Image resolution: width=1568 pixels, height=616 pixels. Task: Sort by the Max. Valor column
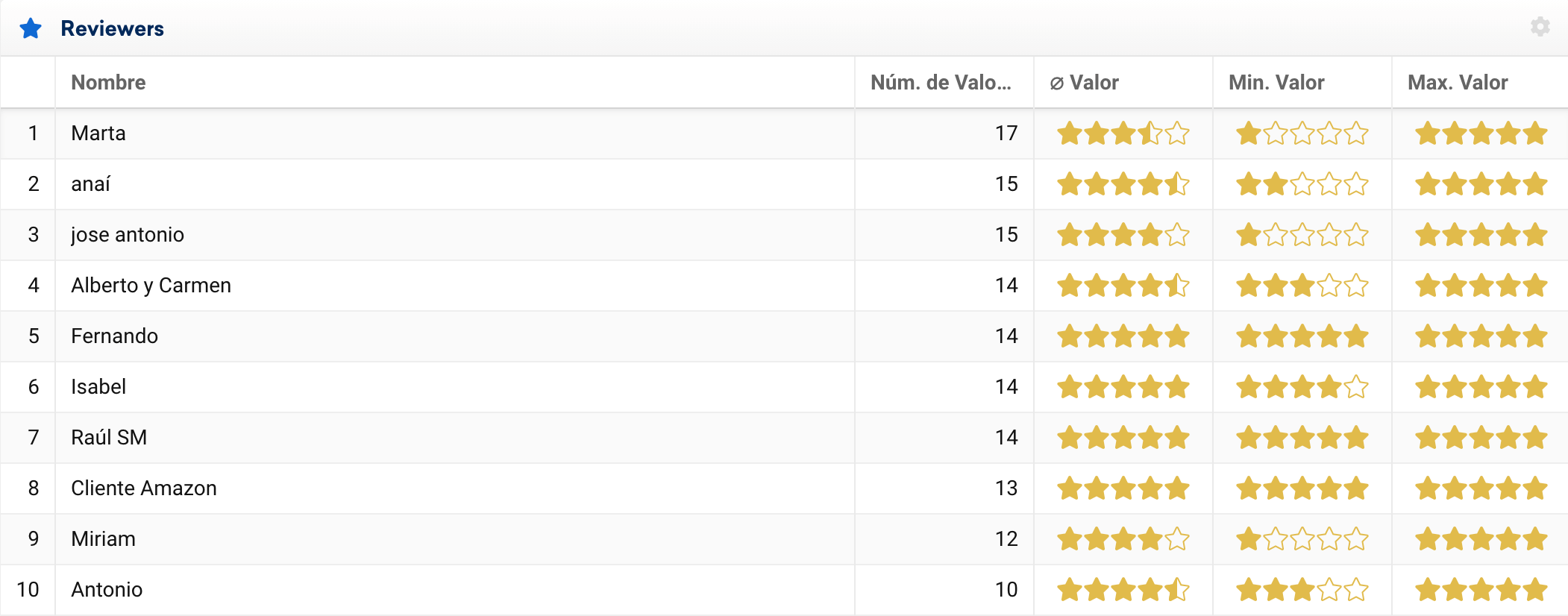point(1457,82)
